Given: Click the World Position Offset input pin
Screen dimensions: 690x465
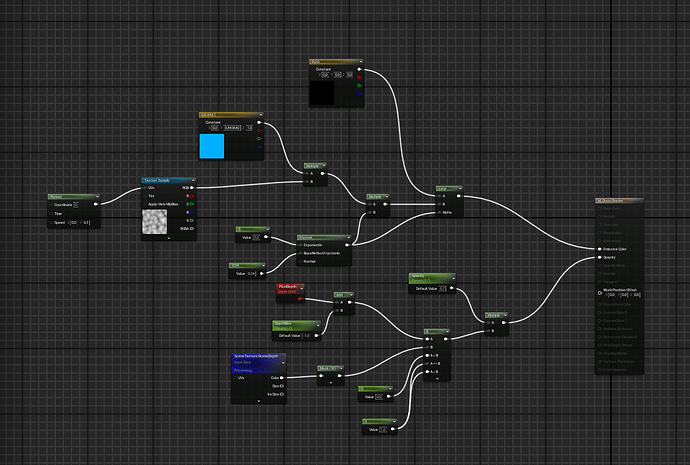Looking at the screenshot, I should (599, 292).
